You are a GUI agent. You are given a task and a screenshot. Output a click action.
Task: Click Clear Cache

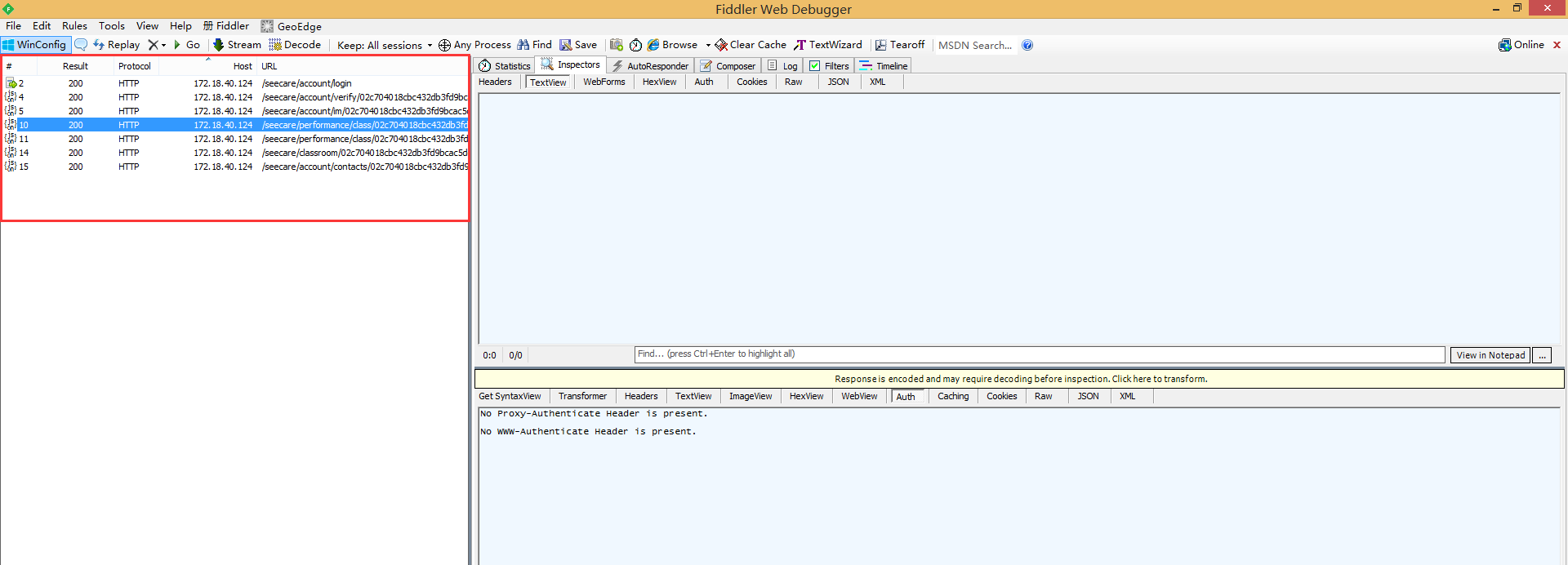751,45
